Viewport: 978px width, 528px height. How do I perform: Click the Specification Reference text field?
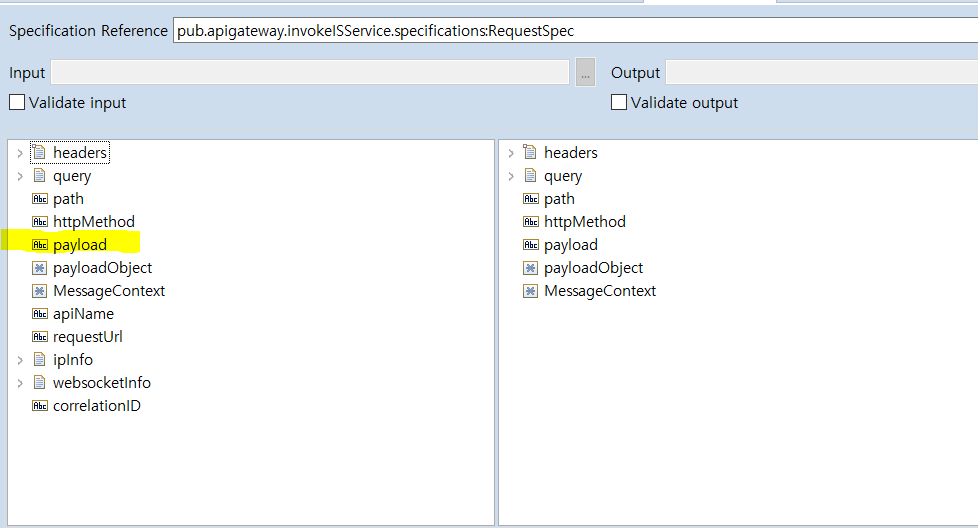(x=575, y=31)
